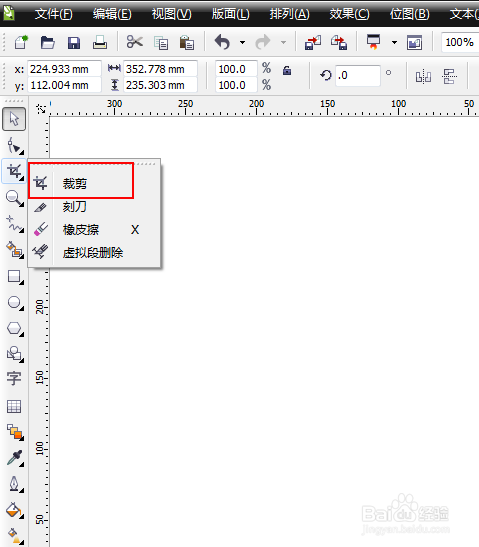Click the Redo arrow icon
This screenshot has height=547, width=479.
coord(263,42)
